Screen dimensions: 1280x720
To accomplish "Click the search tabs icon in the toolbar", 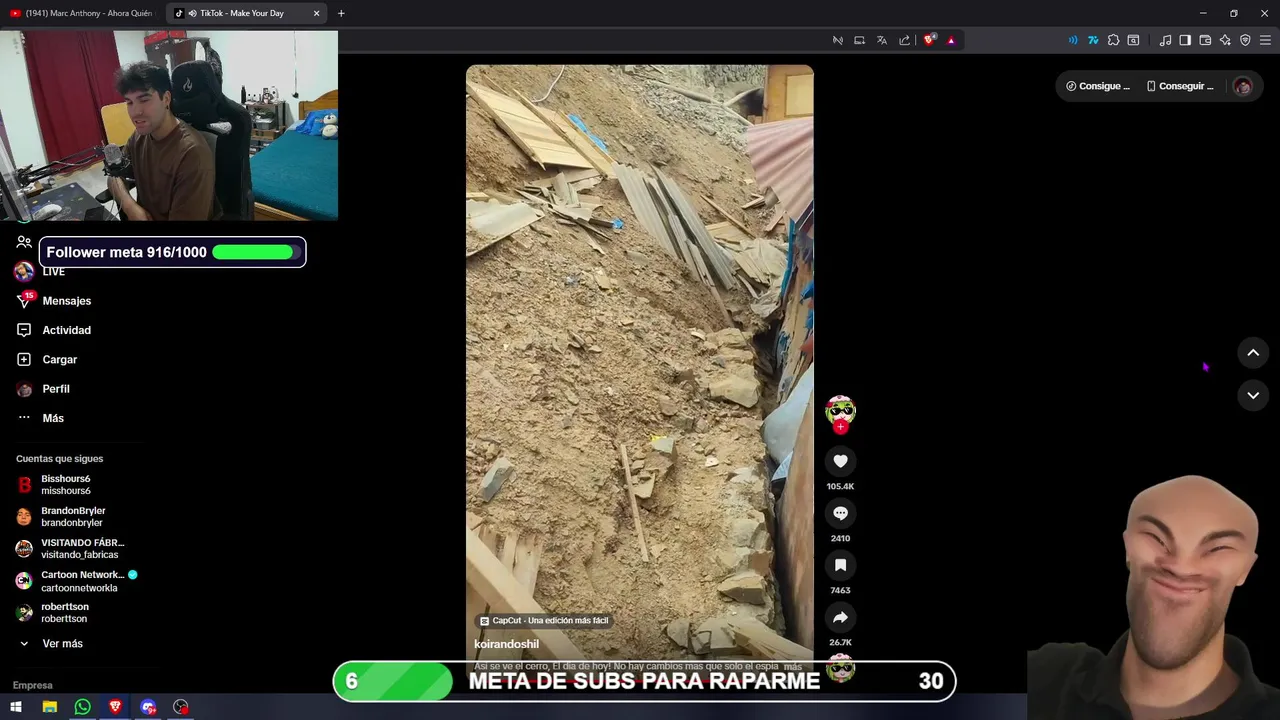I will click(1133, 40).
